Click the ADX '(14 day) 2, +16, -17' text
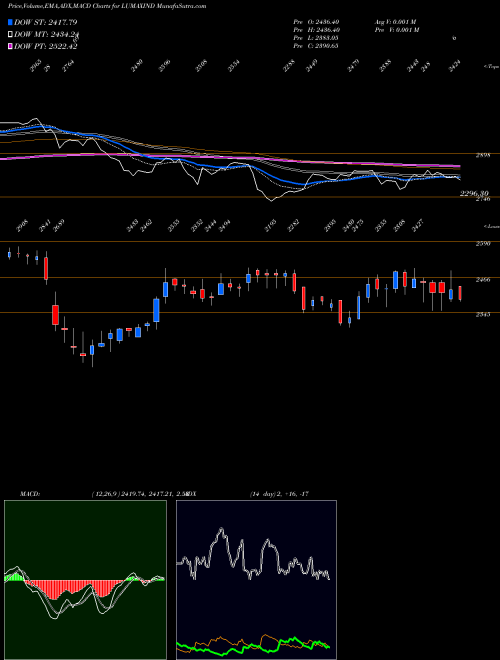The width and height of the screenshot is (500, 660). pos(279,494)
